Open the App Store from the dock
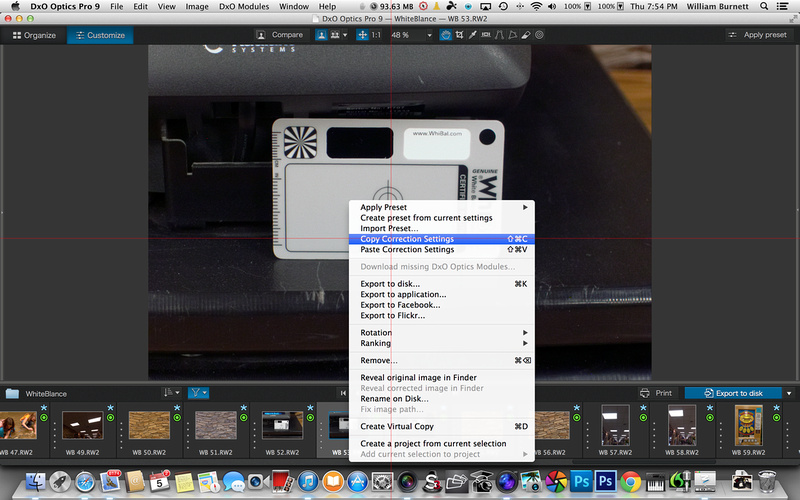Viewport: 800px width, 500px height. pos(358,481)
